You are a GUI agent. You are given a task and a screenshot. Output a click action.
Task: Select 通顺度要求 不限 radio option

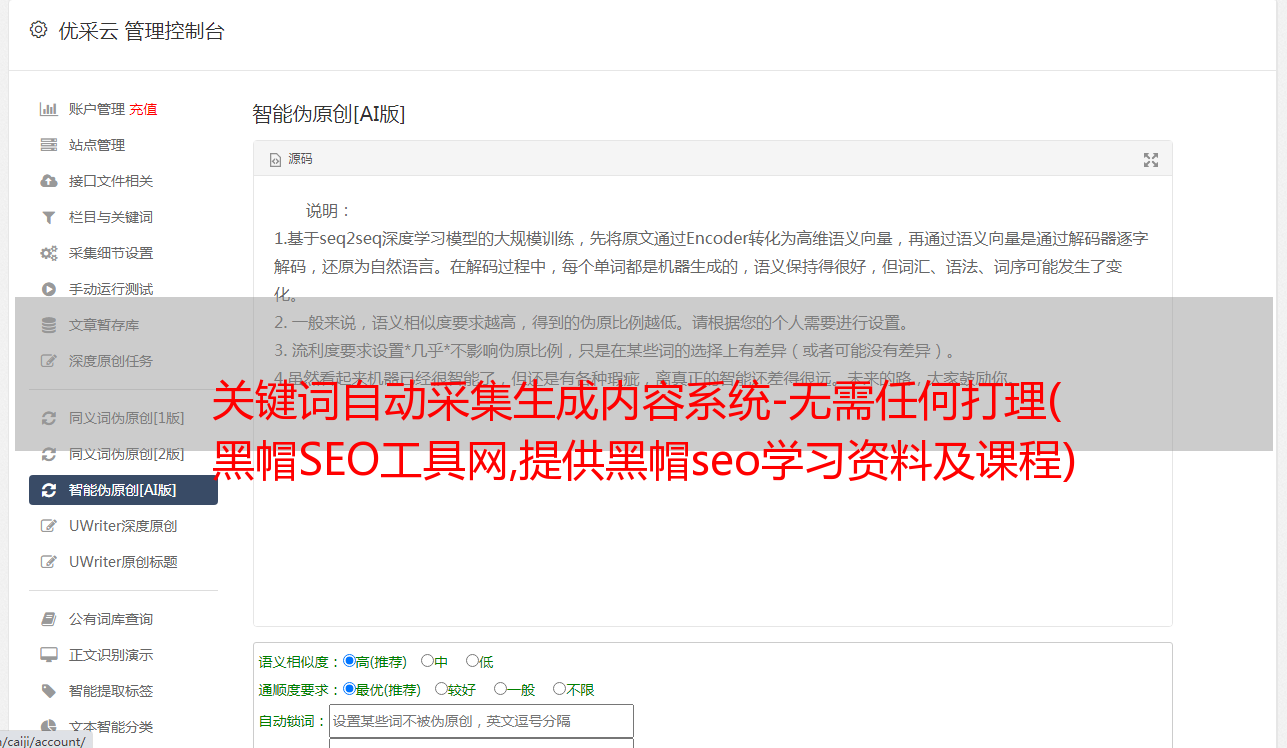click(559, 688)
